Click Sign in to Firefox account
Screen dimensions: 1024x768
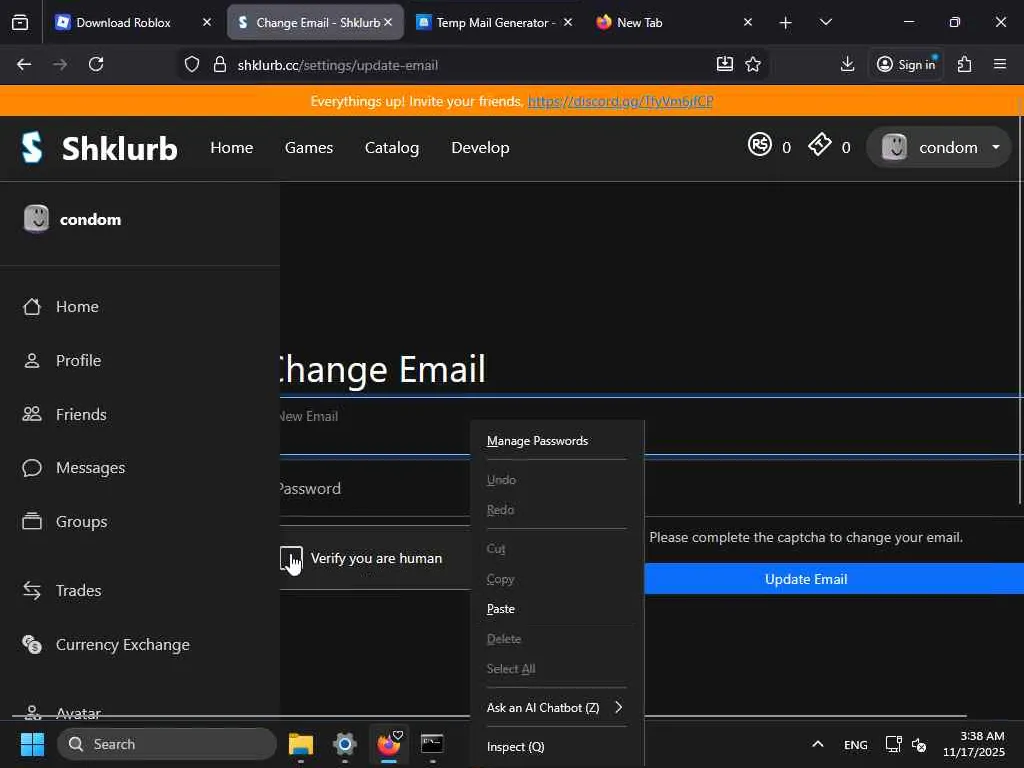point(906,64)
